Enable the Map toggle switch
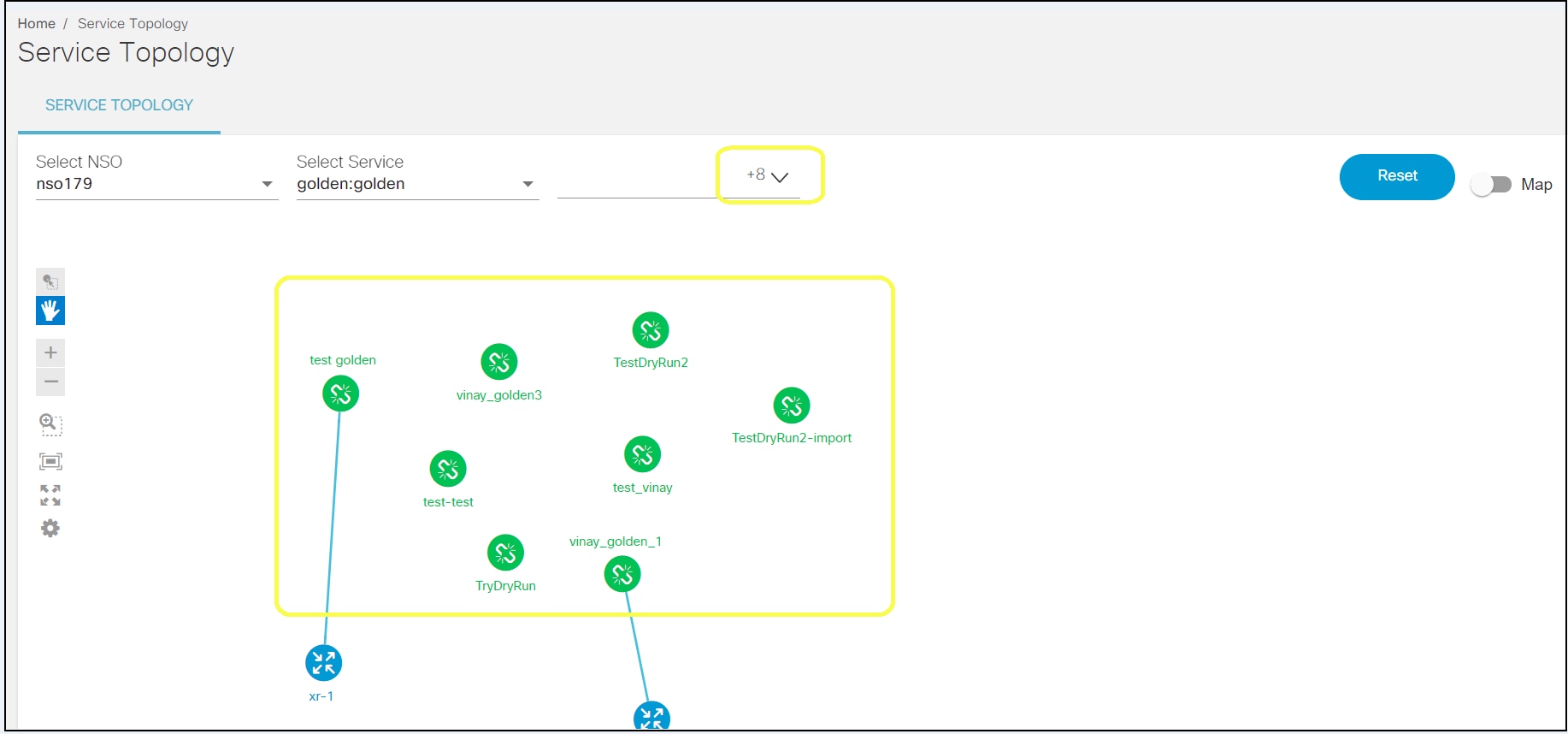 (x=1491, y=185)
